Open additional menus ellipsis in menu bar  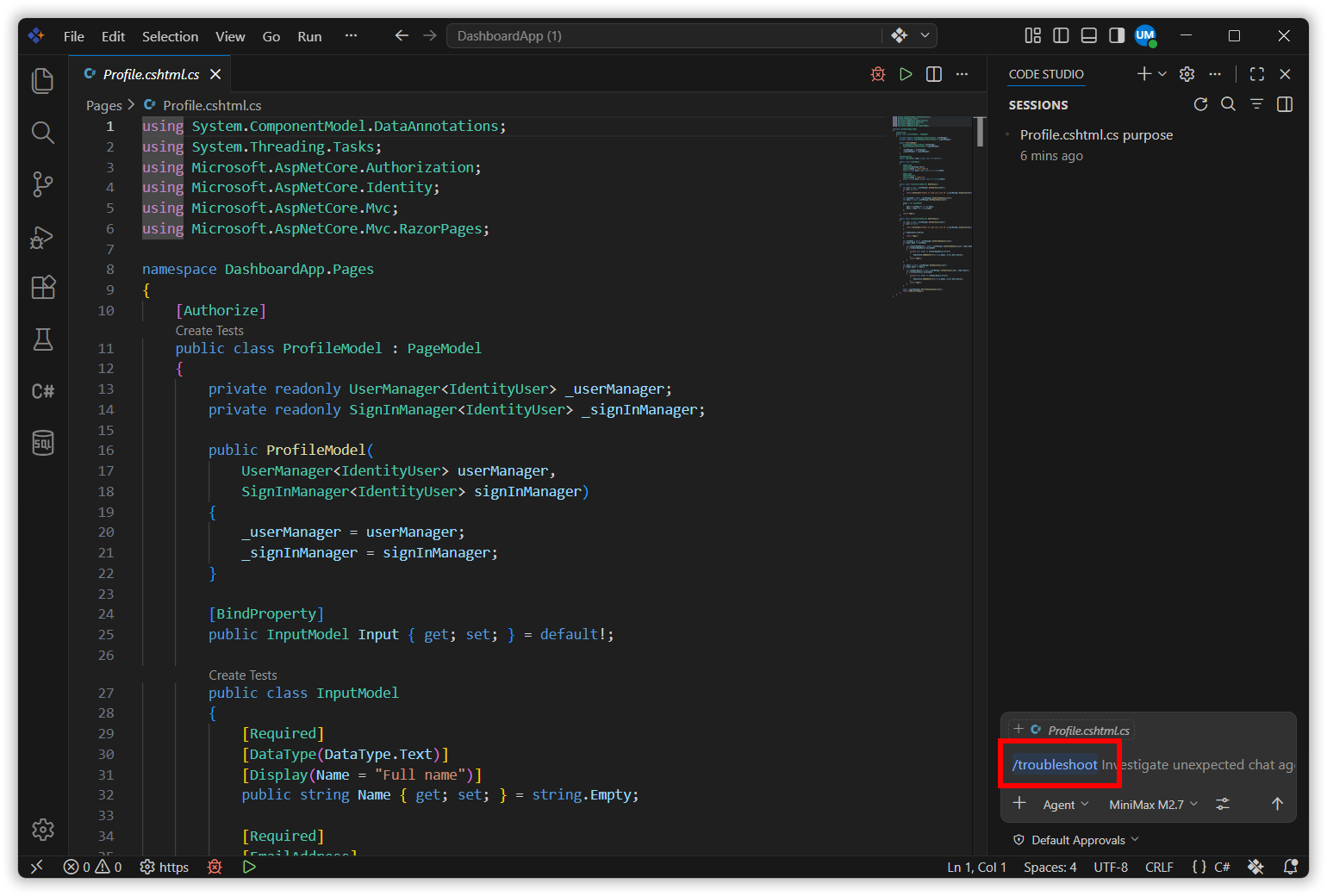click(351, 35)
